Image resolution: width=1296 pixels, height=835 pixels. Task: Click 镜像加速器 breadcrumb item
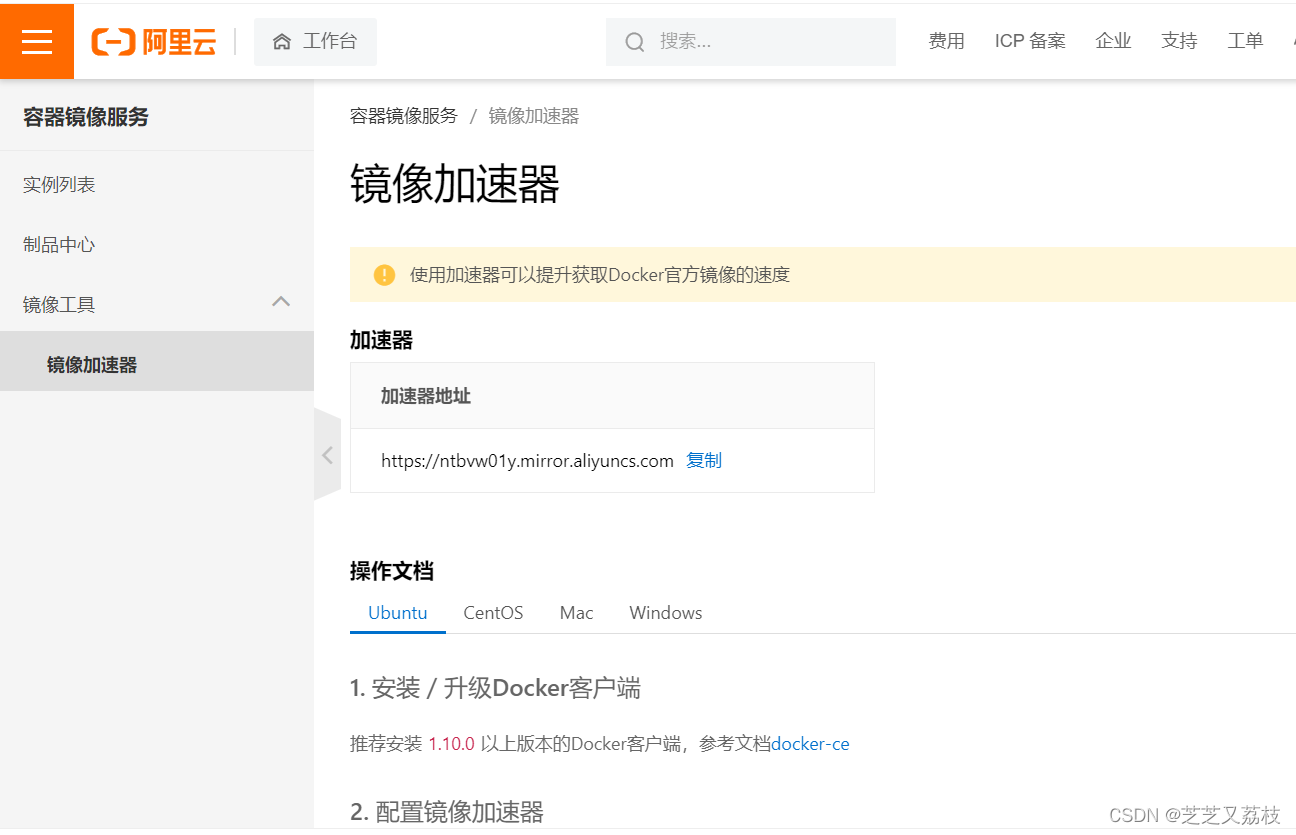534,116
